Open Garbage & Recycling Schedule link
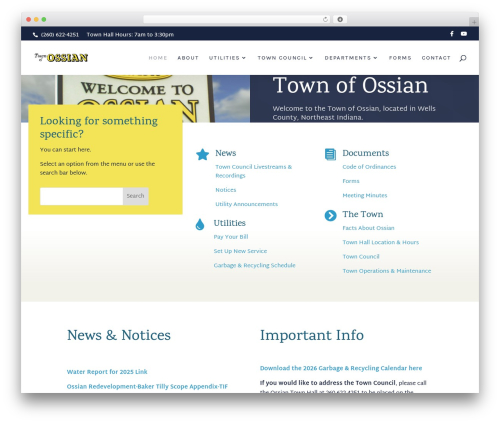Screen dimensions: 500x423 coord(254,265)
